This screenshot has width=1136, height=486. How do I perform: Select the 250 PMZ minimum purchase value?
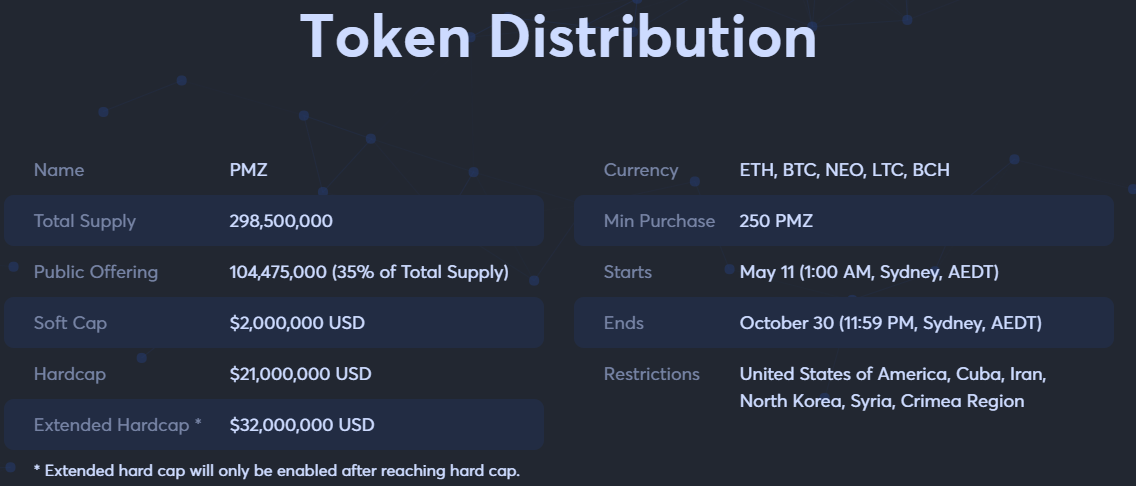coord(776,221)
